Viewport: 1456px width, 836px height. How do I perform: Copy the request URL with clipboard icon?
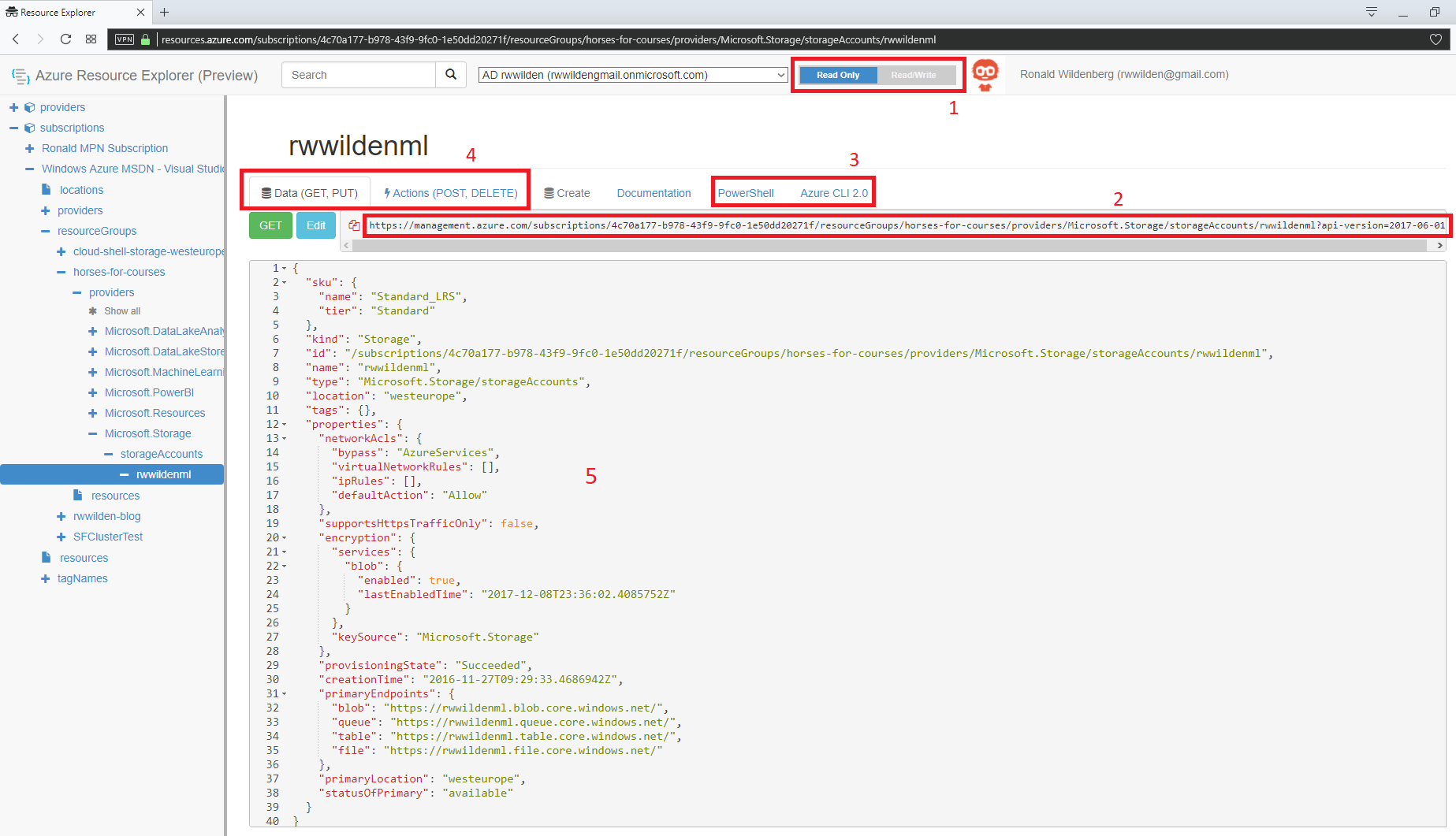point(354,225)
